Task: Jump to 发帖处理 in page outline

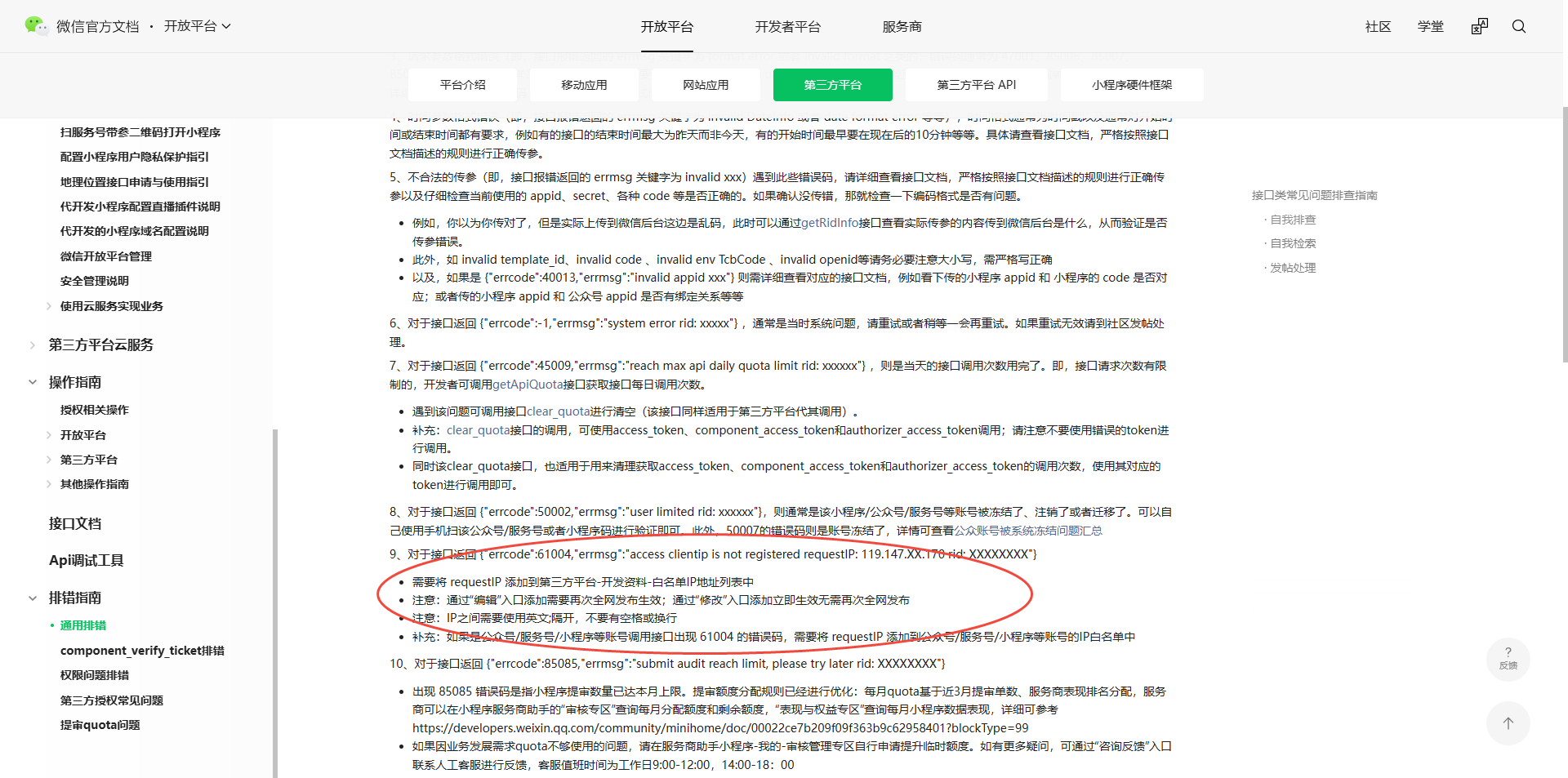Action: (1293, 268)
